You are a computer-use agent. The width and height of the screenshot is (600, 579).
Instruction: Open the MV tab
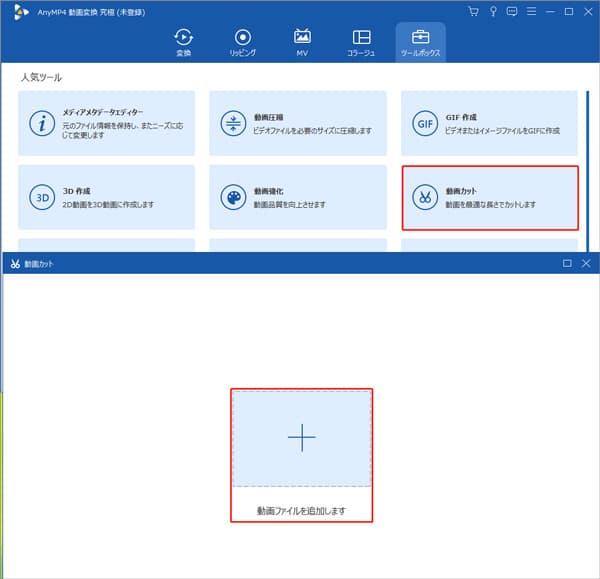pyautogui.click(x=302, y=42)
